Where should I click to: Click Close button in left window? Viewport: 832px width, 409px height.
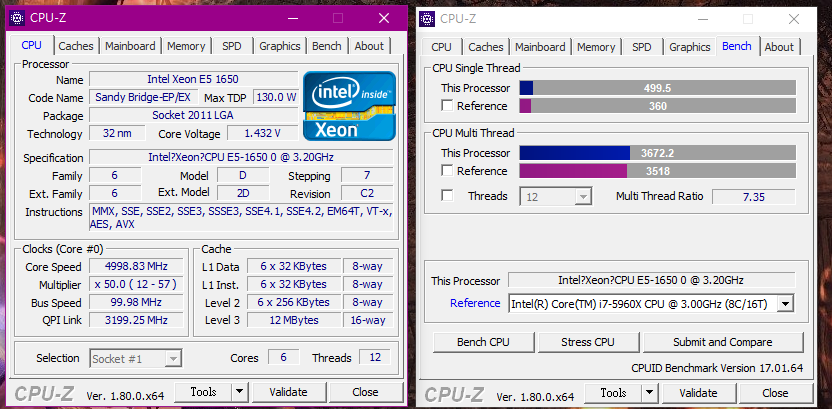(365, 392)
